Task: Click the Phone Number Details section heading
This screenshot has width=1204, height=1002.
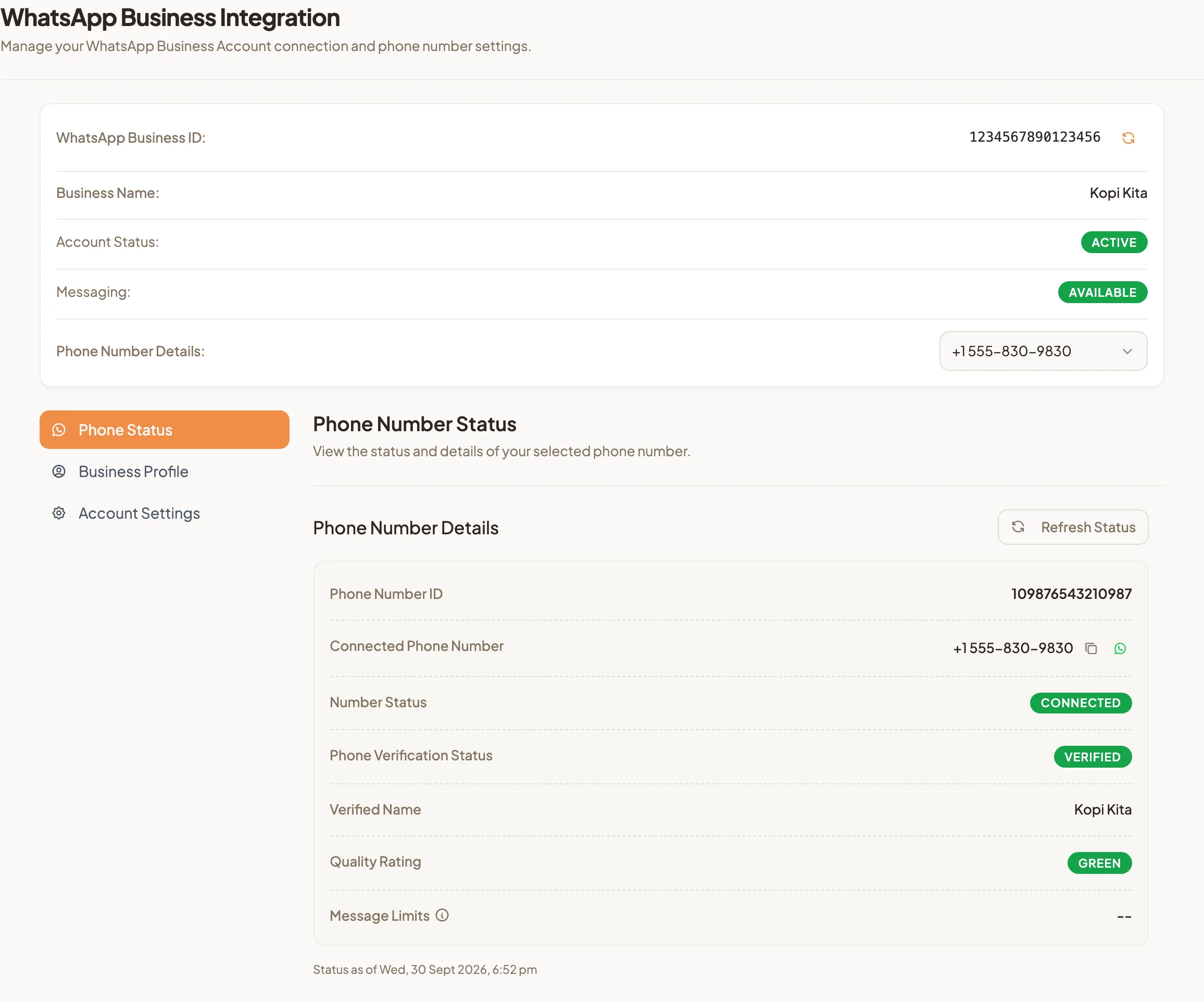Action: click(x=406, y=528)
